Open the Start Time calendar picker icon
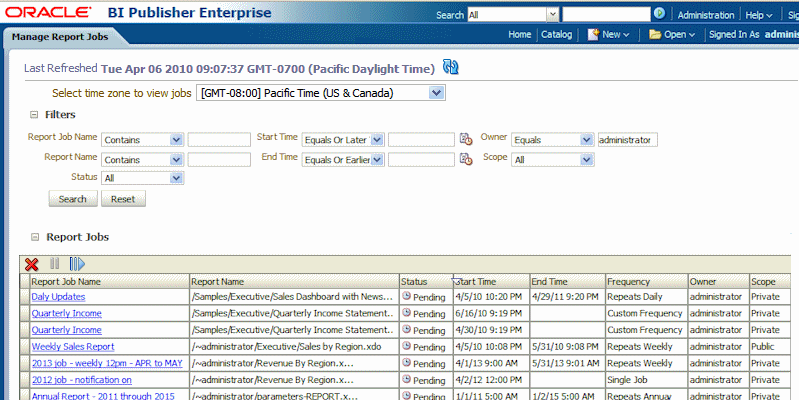Viewport: 799px width, 400px height. pyautogui.click(x=466, y=139)
